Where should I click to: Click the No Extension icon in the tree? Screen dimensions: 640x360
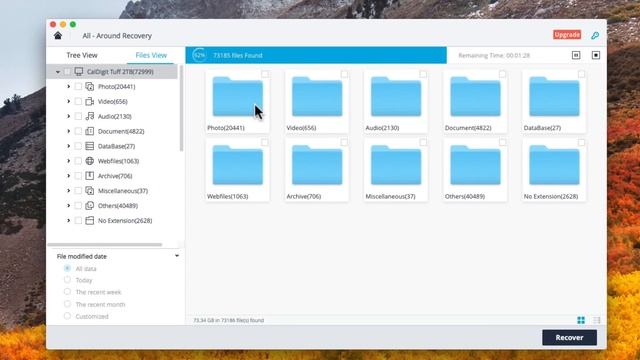click(90, 220)
